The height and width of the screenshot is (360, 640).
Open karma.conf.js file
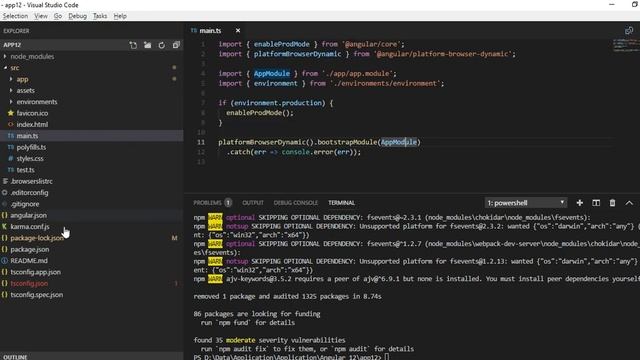coord(30,227)
